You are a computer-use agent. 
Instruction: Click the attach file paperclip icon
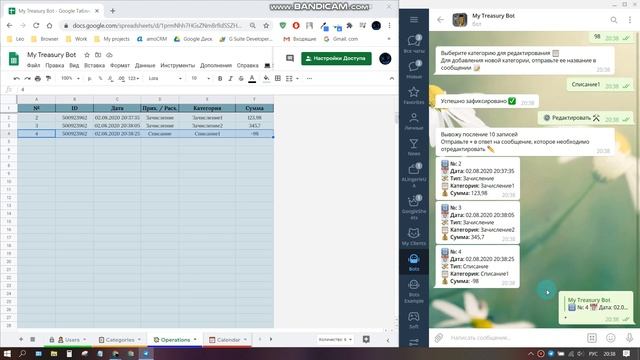click(439, 338)
